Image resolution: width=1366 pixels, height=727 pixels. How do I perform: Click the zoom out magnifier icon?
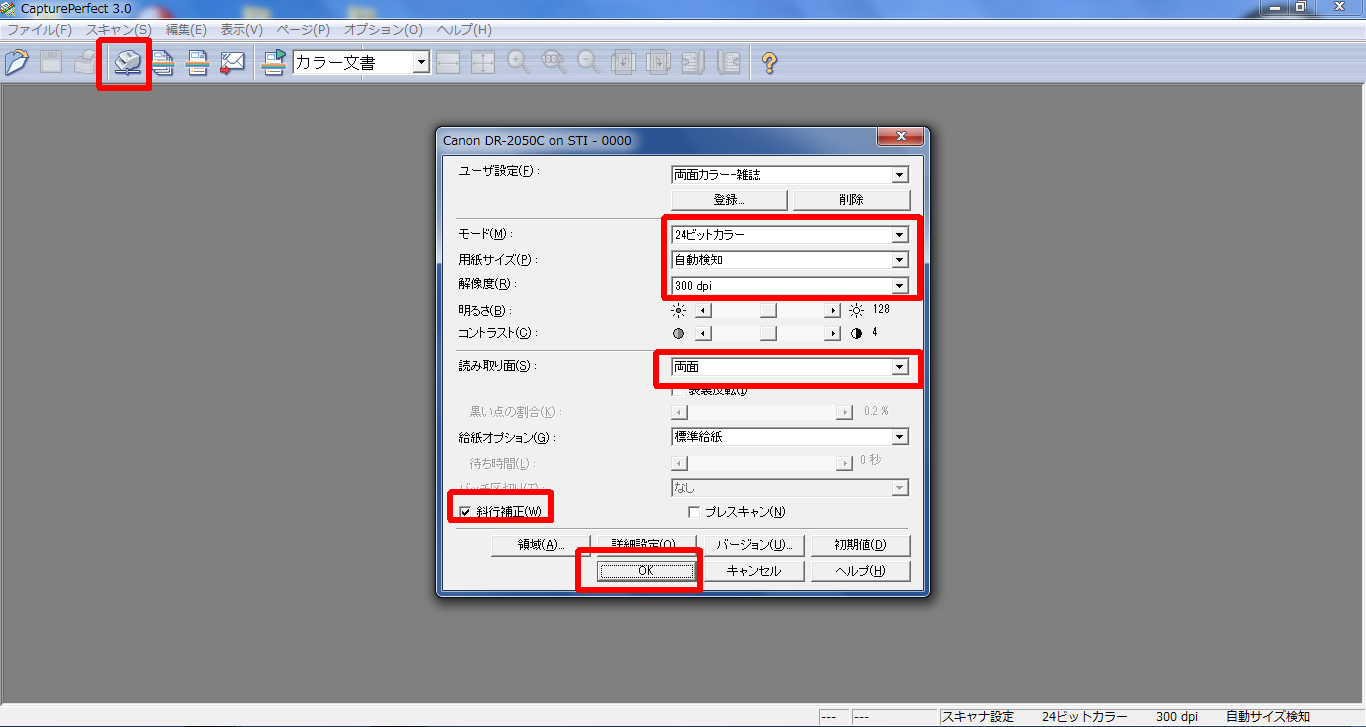click(589, 63)
